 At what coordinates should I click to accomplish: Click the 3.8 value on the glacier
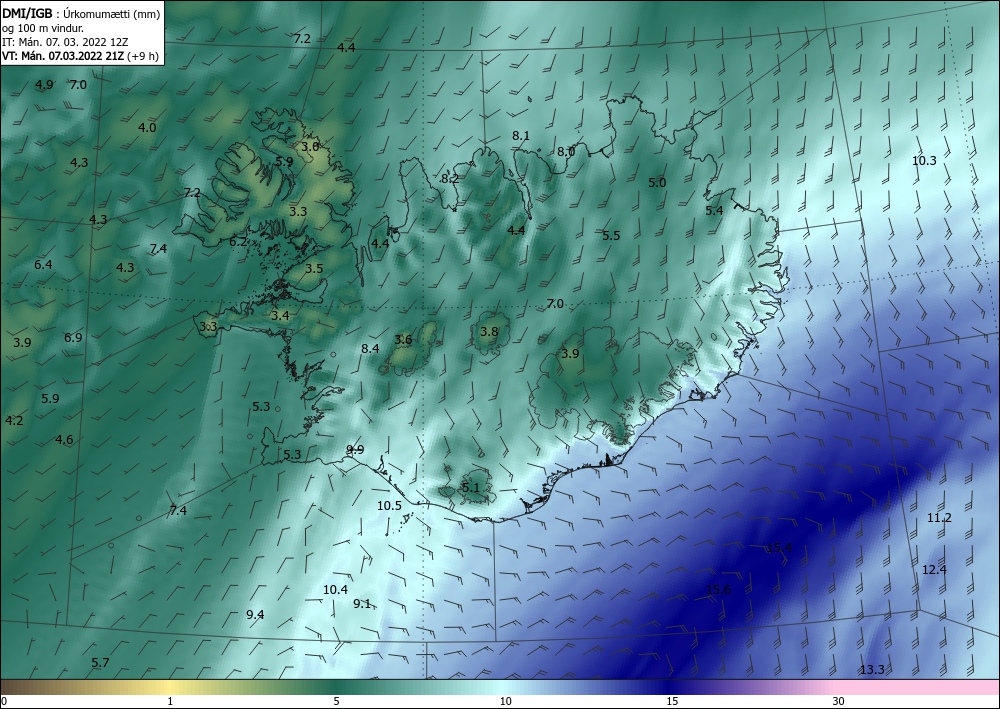pos(489,332)
